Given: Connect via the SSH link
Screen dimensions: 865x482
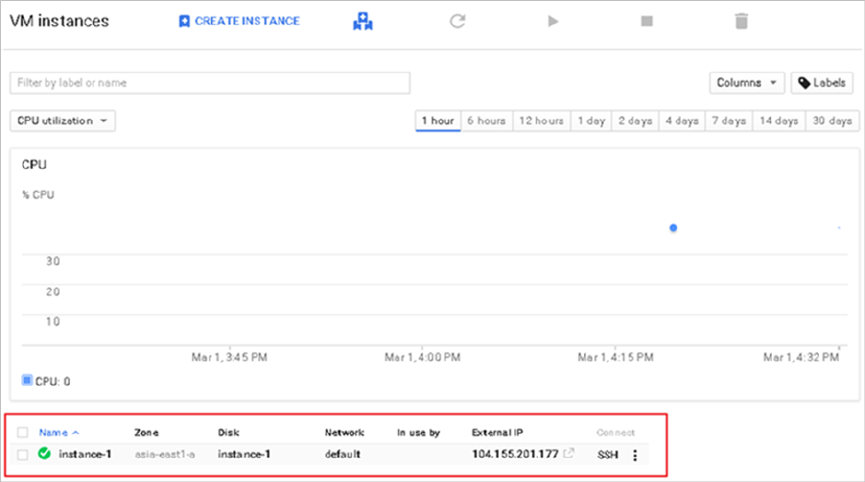Looking at the screenshot, I should 608,455.
